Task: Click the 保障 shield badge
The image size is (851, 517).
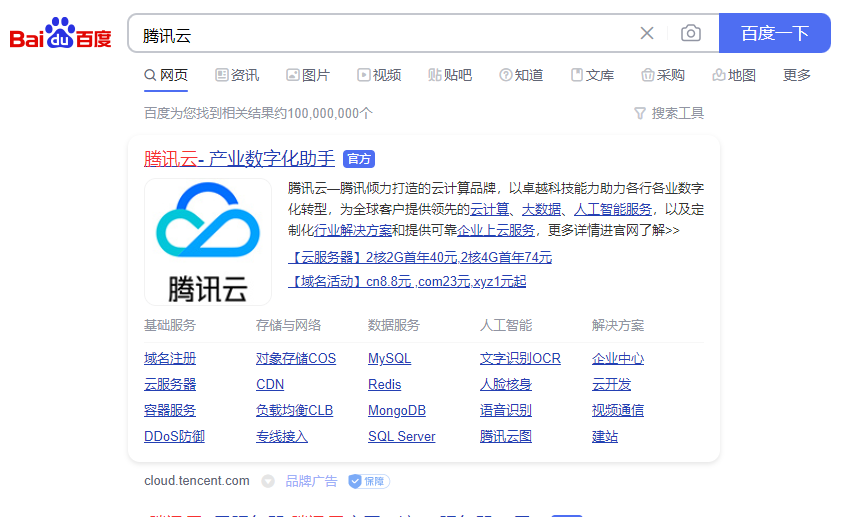Action: (369, 481)
